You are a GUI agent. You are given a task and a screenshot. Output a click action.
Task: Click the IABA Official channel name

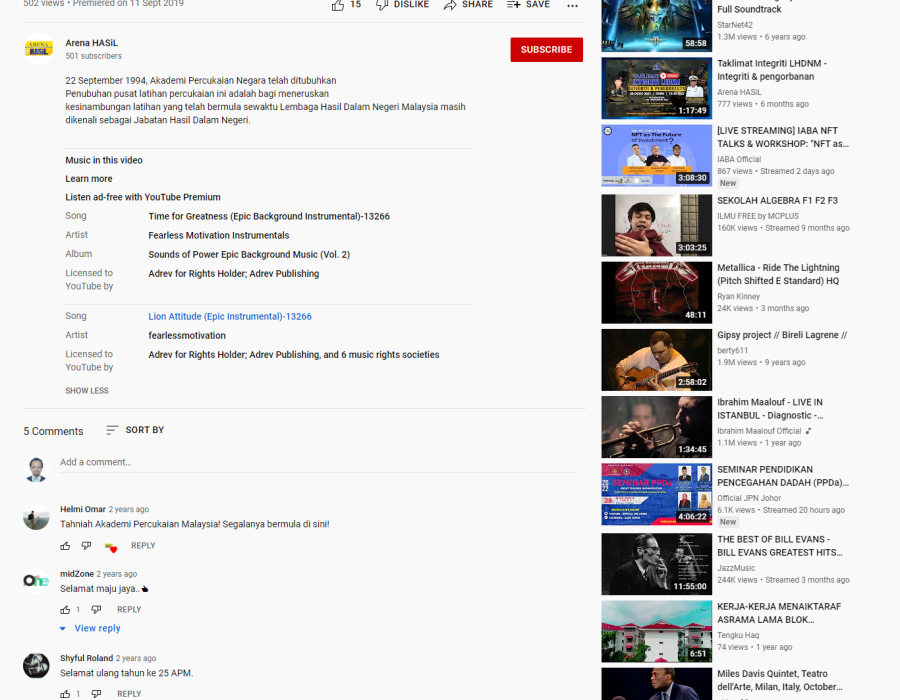pyautogui.click(x=739, y=160)
